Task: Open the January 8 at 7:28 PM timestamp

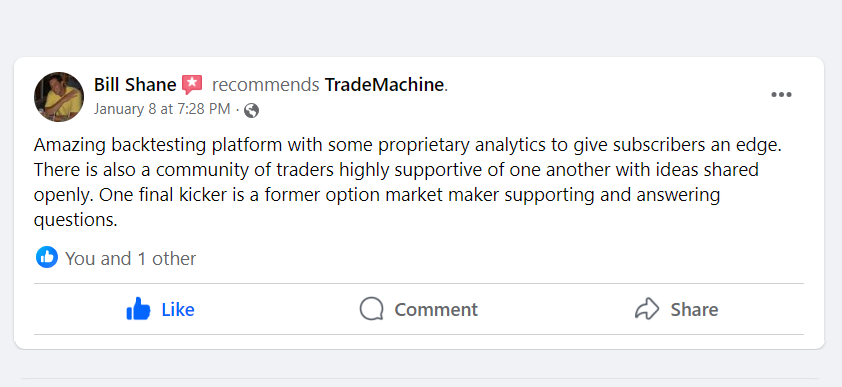Action: [162, 109]
